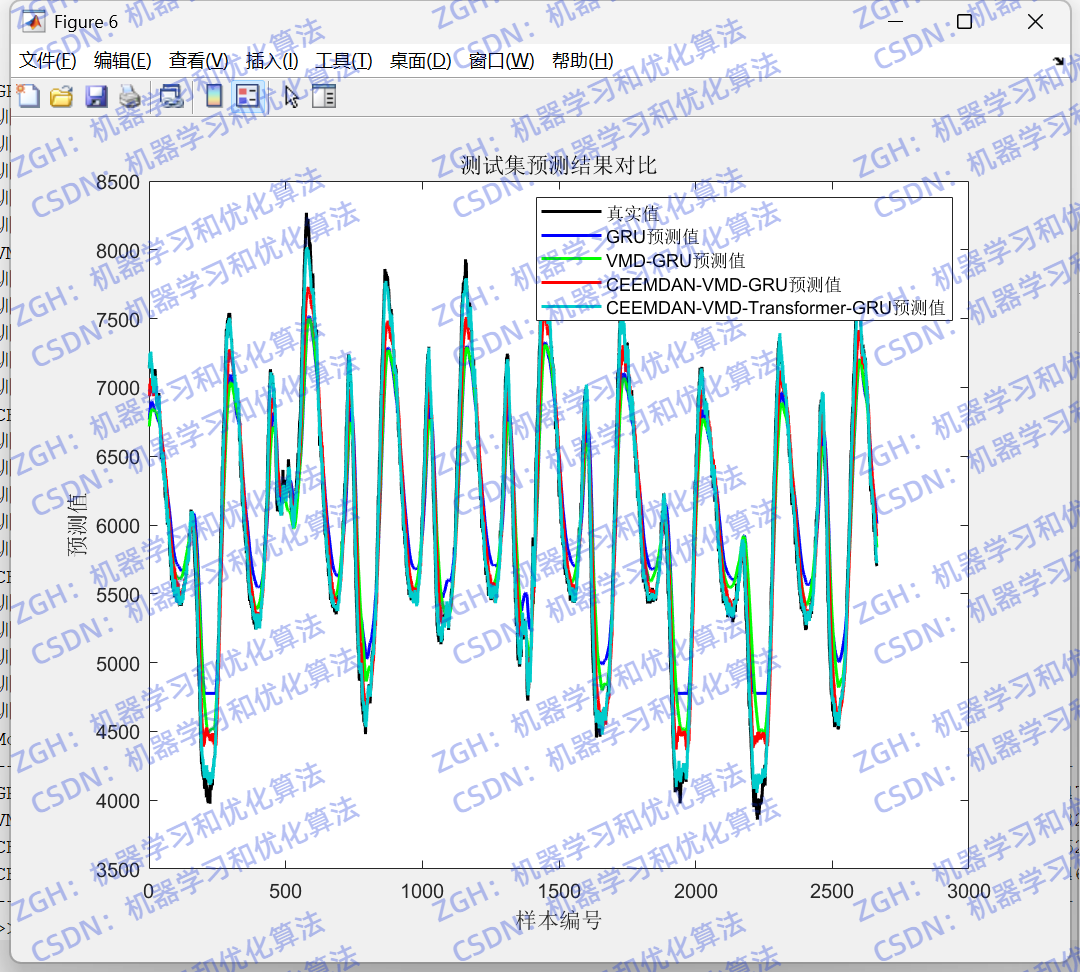Screen dimensions: 1080x972
Task: Open the 帮助(H) menu
Action: [x=583, y=61]
